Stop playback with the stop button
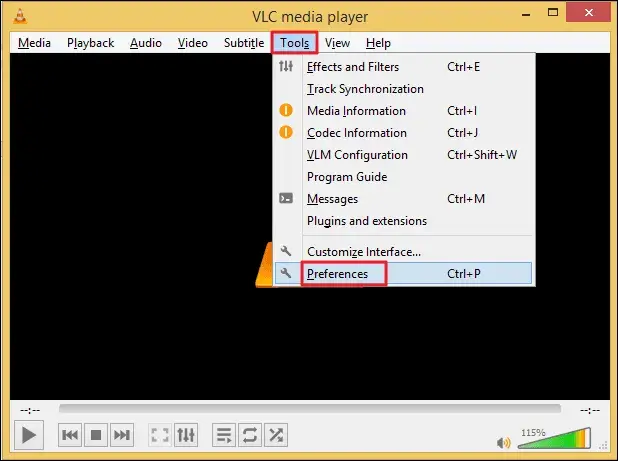618x461 pixels. pyautogui.click(x=96, y=435)
